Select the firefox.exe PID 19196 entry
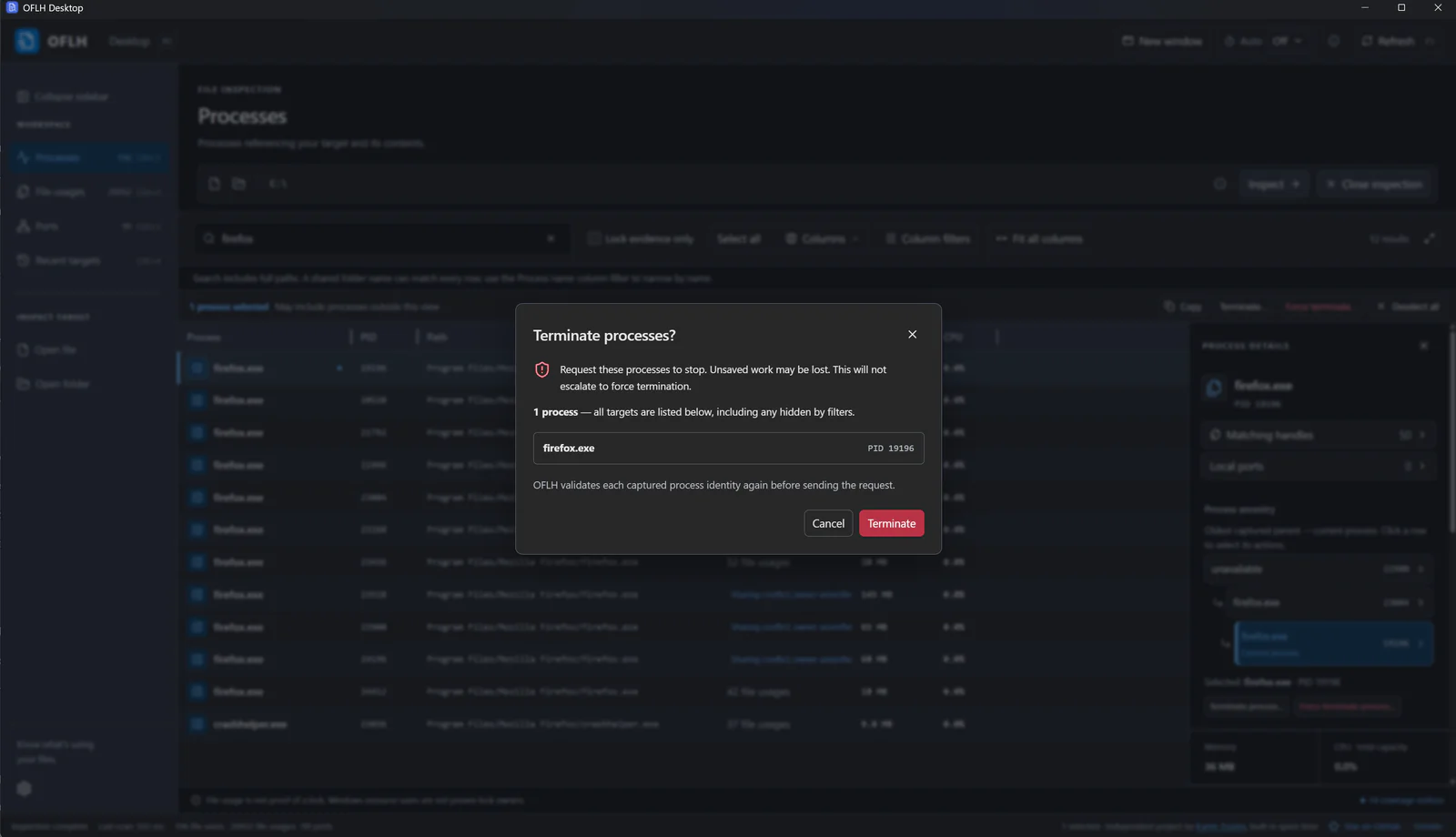The image size is (1456, 837). click(728, 449)
